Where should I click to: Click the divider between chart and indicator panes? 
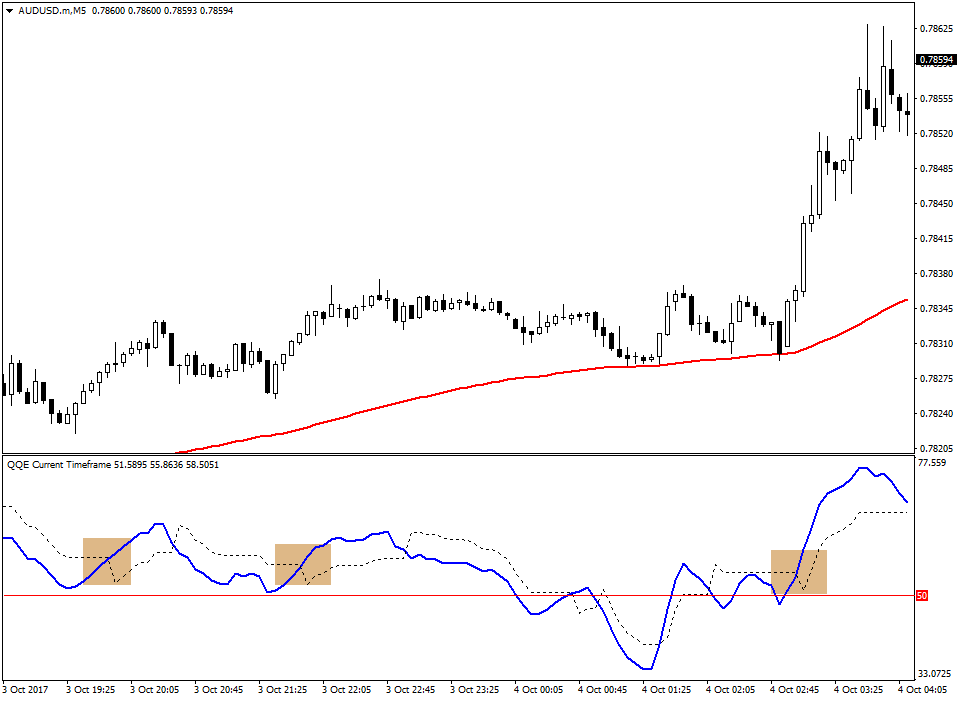[450, 455]
